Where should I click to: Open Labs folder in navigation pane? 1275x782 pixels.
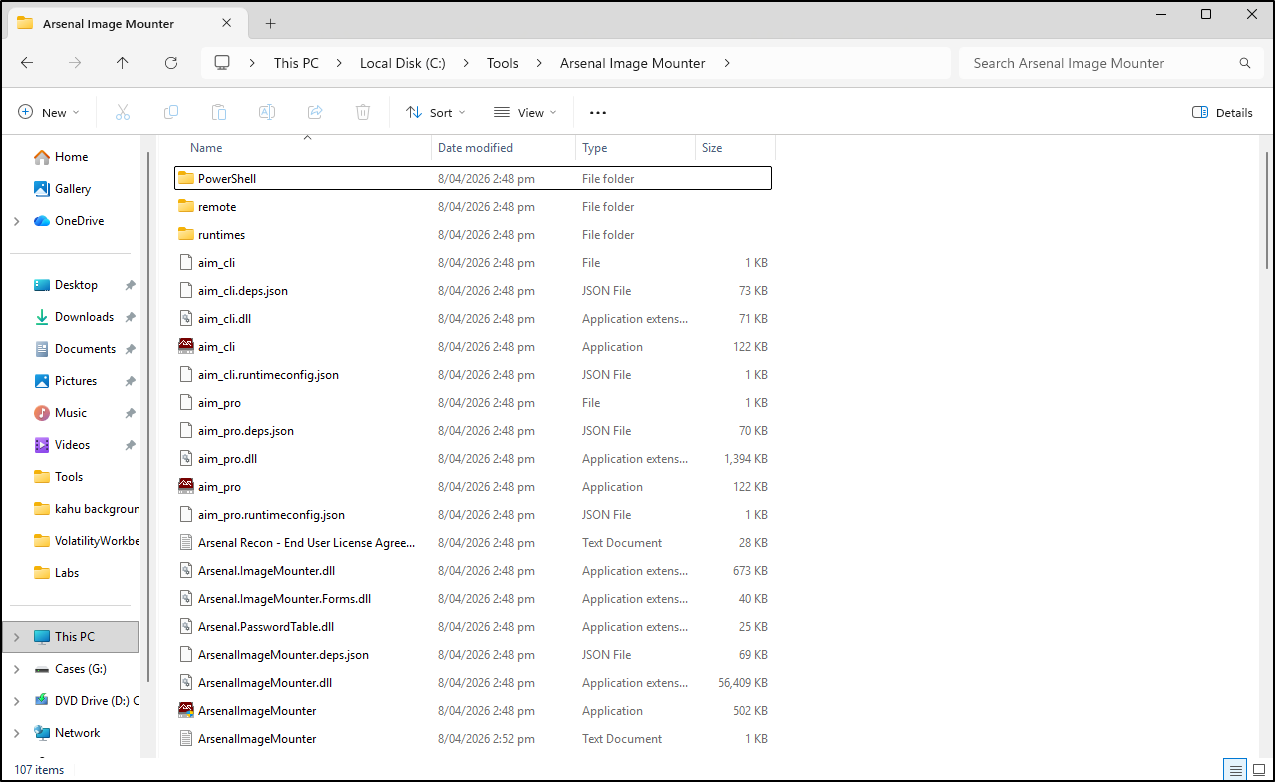(x=57, y=573)
